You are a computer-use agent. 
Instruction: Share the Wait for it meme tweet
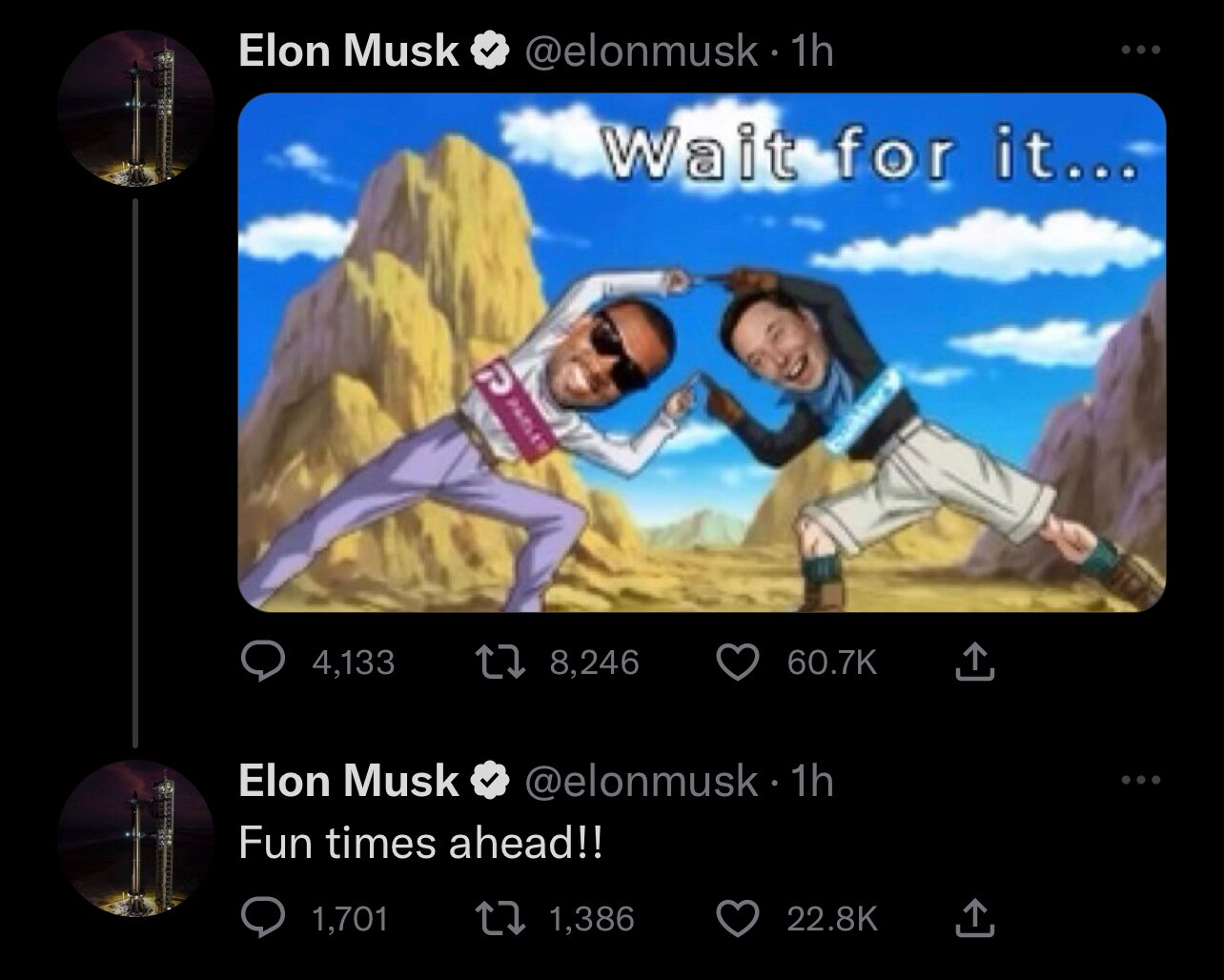[974, 662]
